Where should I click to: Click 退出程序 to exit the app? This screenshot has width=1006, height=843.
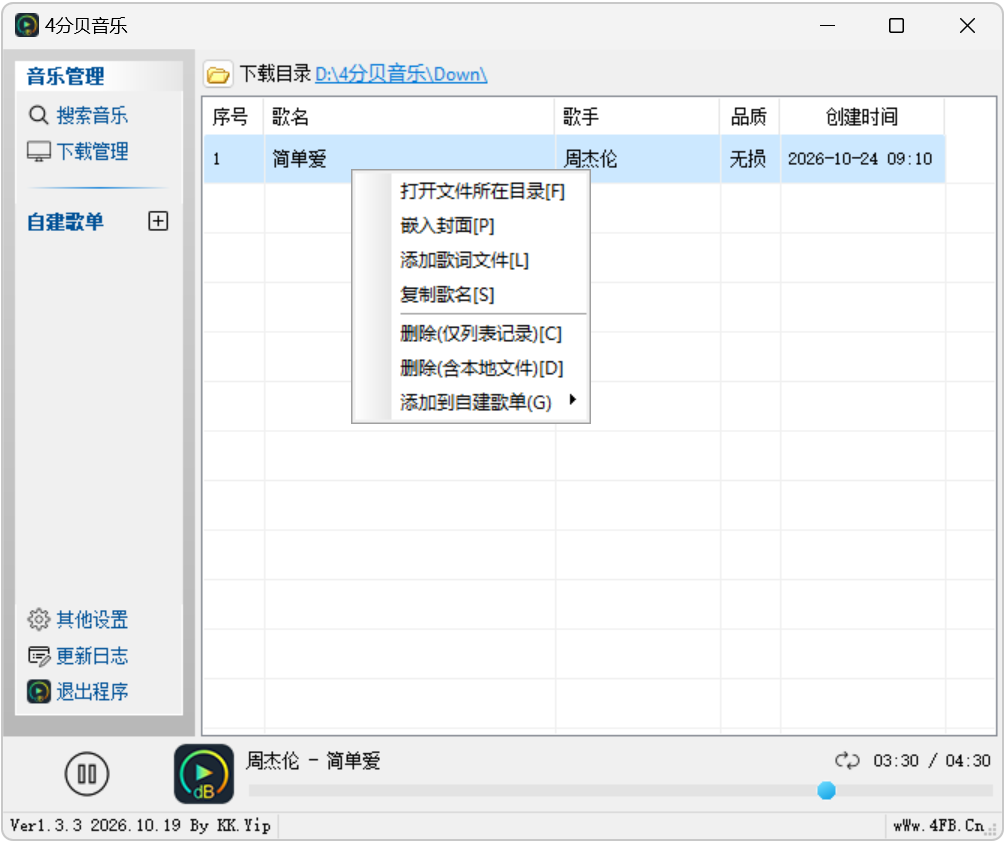92,692
